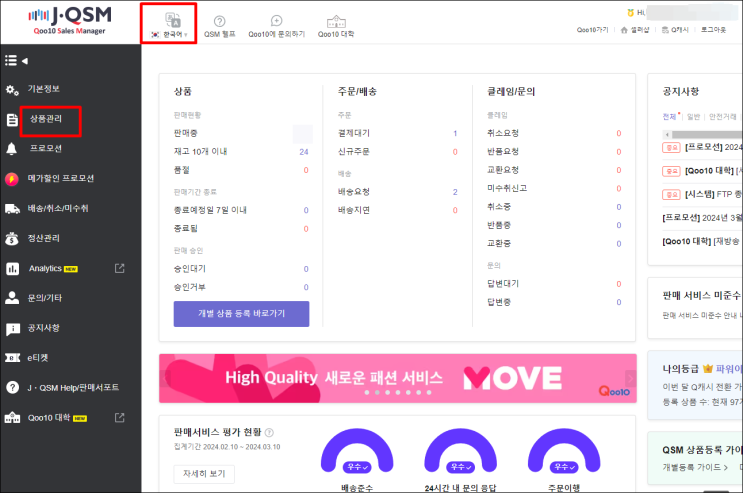Click the 정산관리 money bag icon
Viewport: 743px width, 493px height.
tap(12, 238)
